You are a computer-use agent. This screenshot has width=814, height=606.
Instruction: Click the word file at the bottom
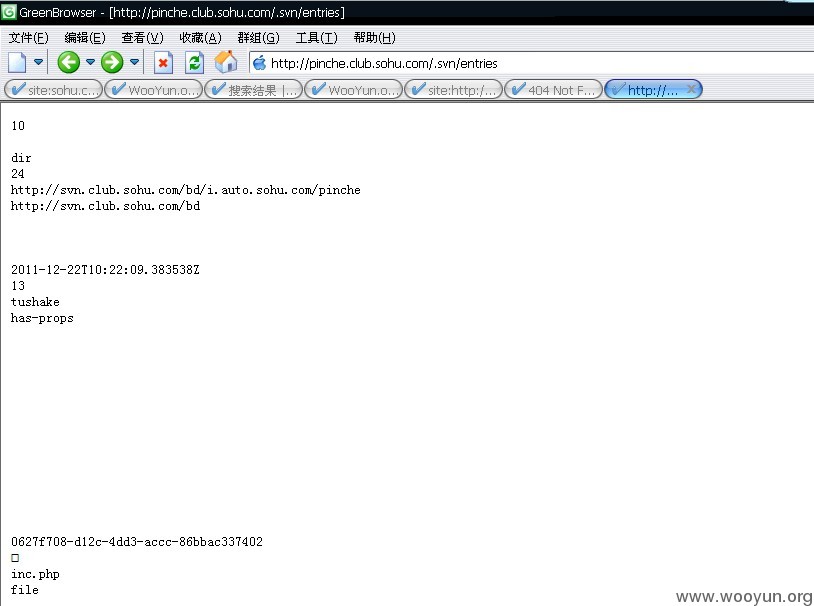click(24, 590)
